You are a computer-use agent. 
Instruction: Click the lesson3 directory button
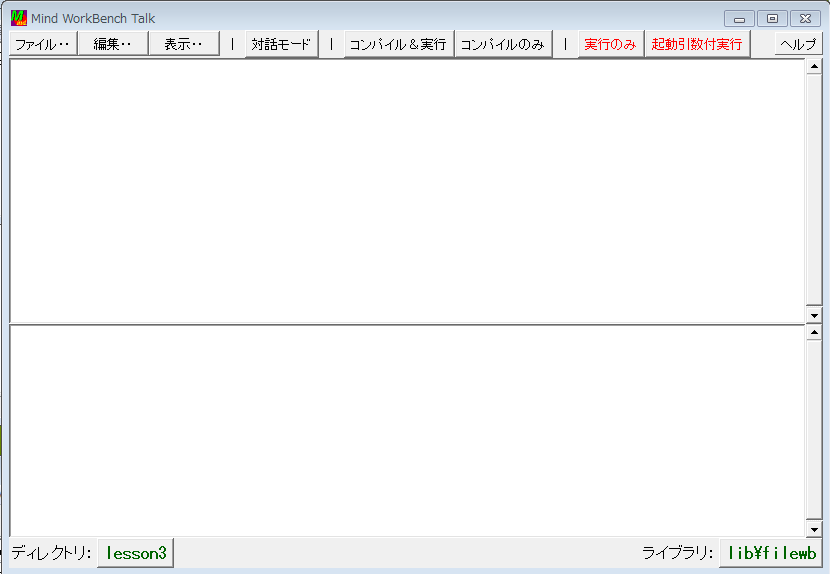[x=136, y=553]
